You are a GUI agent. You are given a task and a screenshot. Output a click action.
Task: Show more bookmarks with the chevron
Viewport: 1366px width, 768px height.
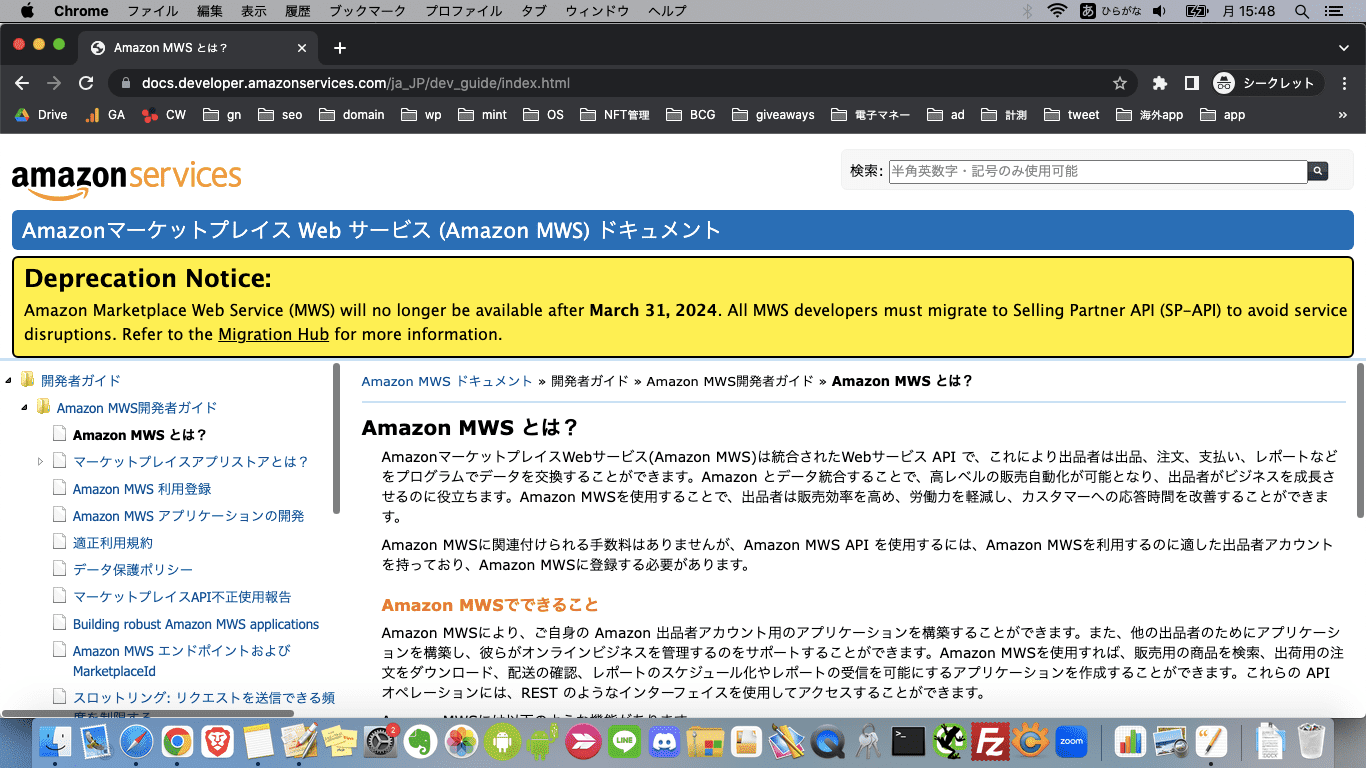(1343, 115)
